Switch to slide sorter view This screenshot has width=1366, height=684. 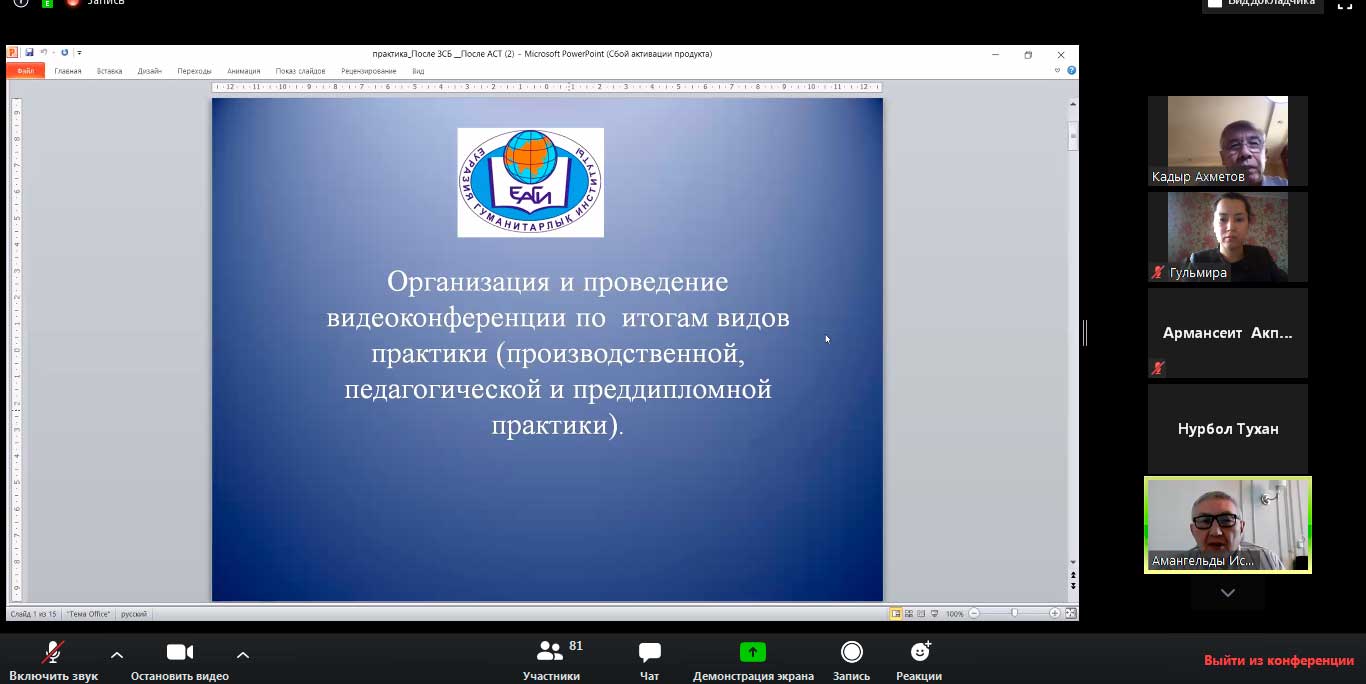[909, 613]
